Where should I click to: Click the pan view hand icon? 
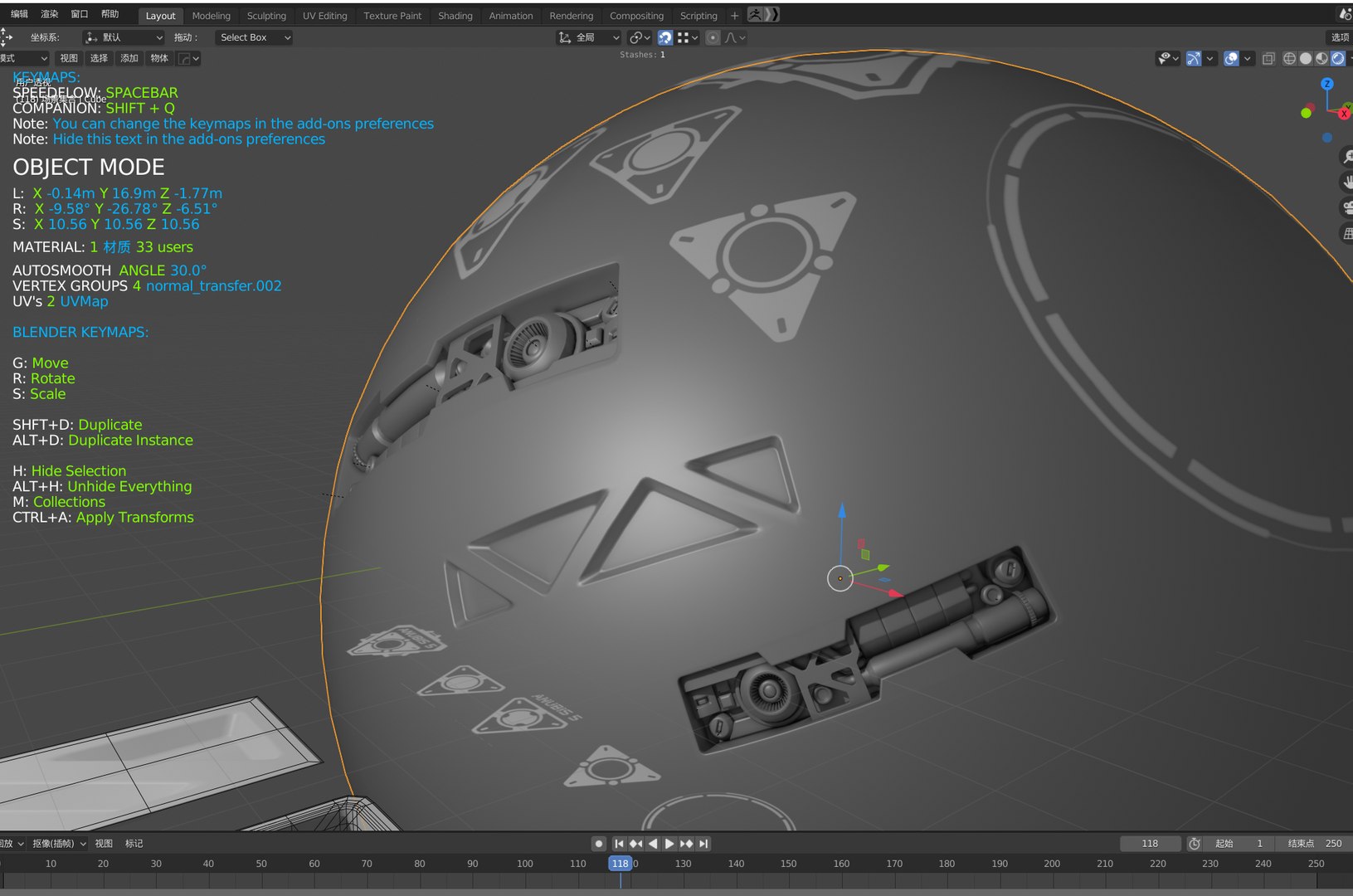[1346, 182]
